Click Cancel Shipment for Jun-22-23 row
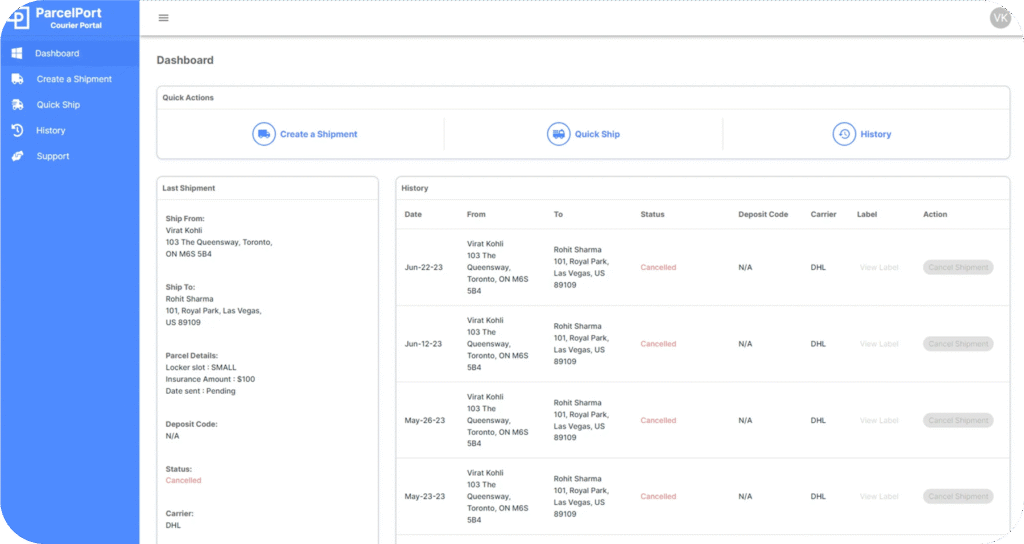The width and height of the screenshot is (1024, 544). click(x=958, y=267)
